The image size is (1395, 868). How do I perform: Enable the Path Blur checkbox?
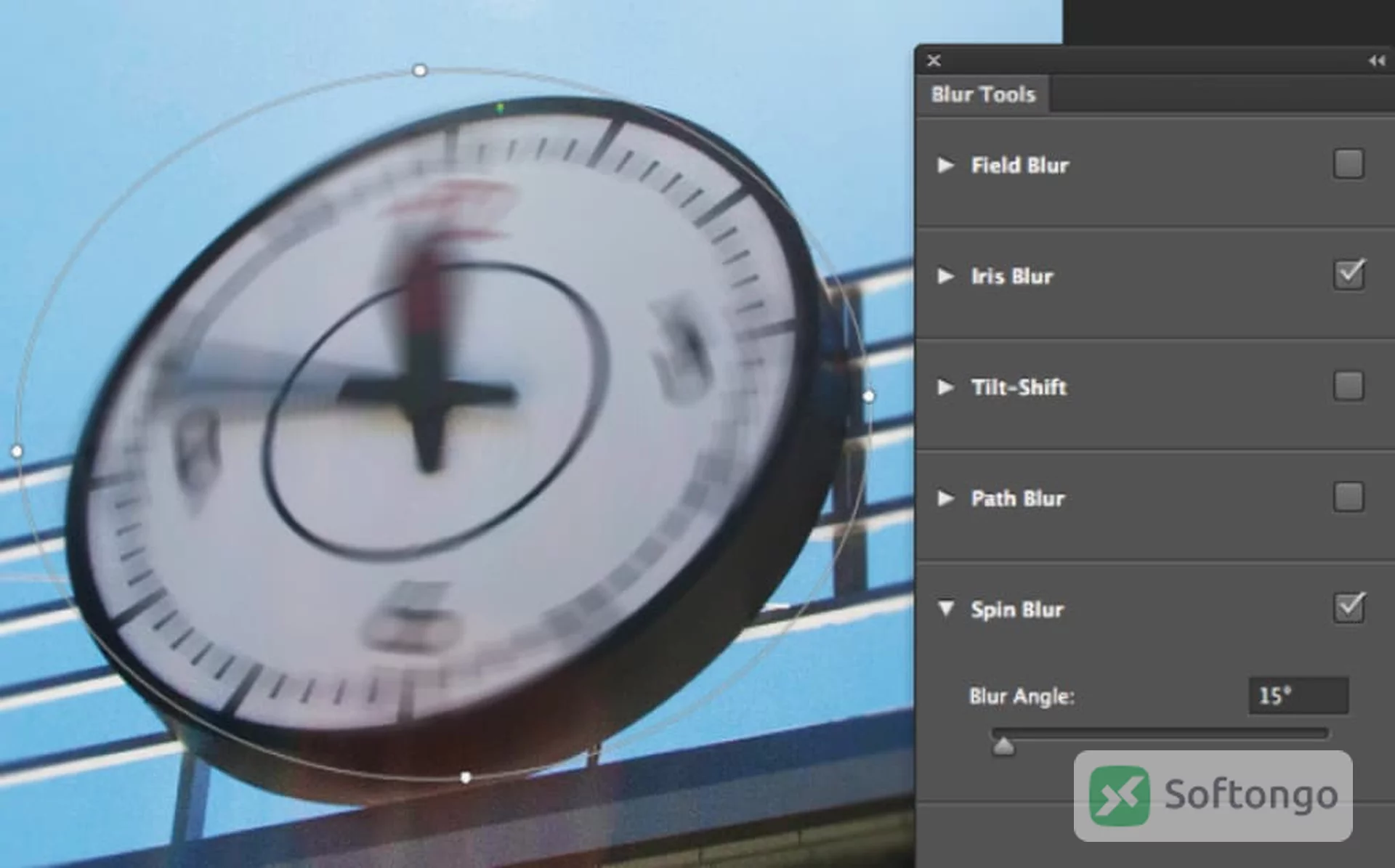1348,497
